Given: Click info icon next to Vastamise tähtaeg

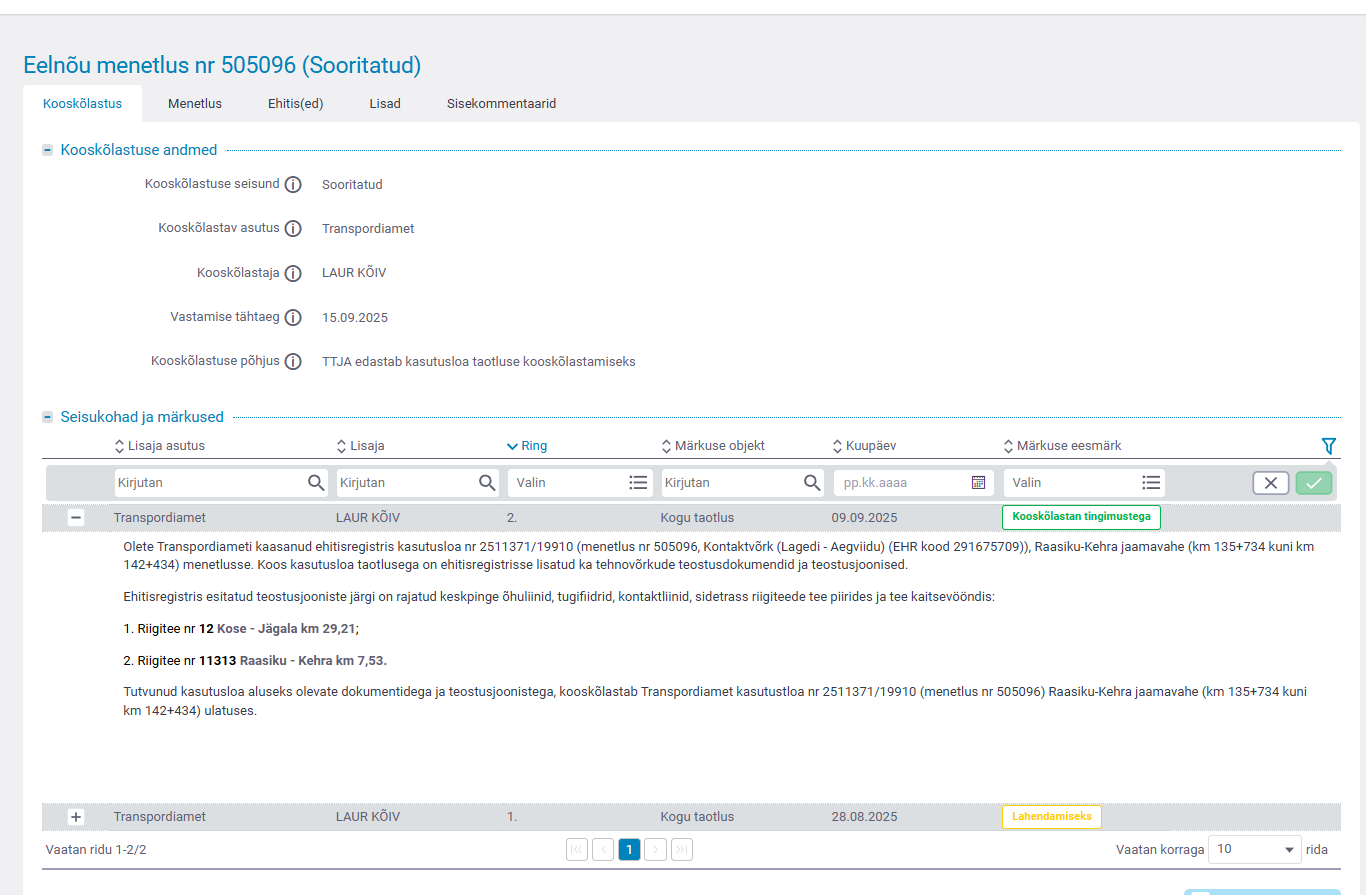Looking at the screenshot, I should click(293, 318).
